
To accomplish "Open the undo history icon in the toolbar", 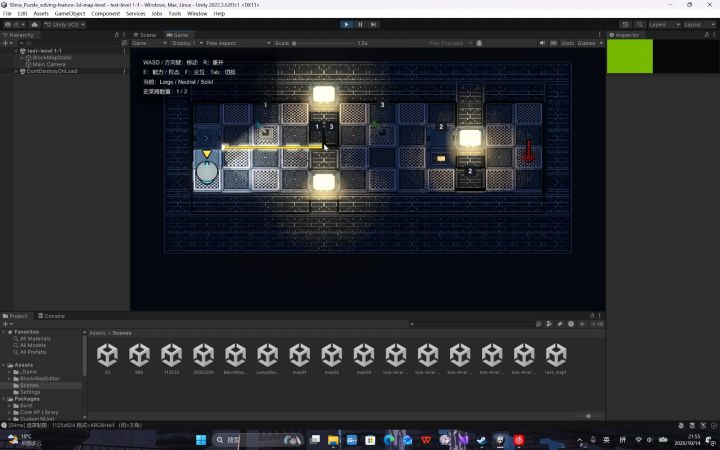I will pos(625,24).
